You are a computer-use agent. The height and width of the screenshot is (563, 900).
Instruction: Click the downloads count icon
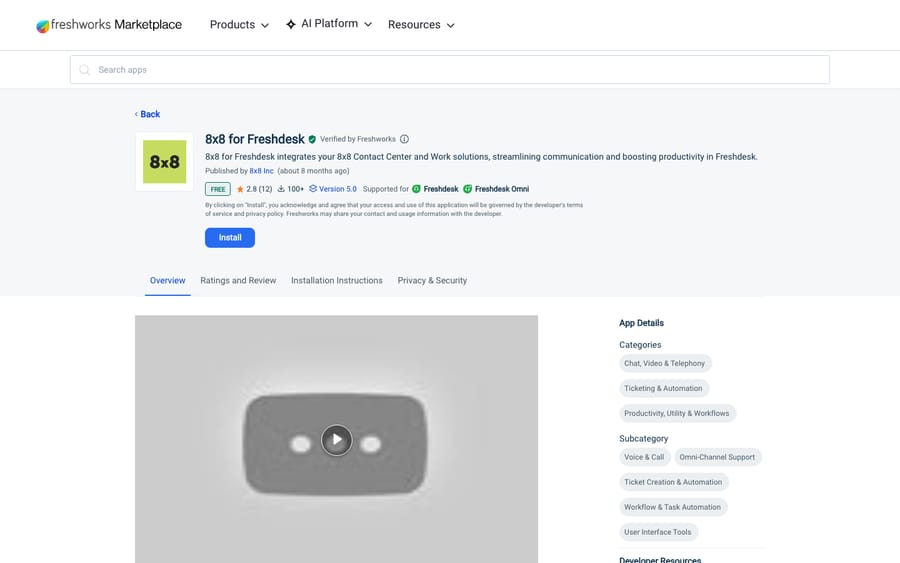click(x=281, y=189)
